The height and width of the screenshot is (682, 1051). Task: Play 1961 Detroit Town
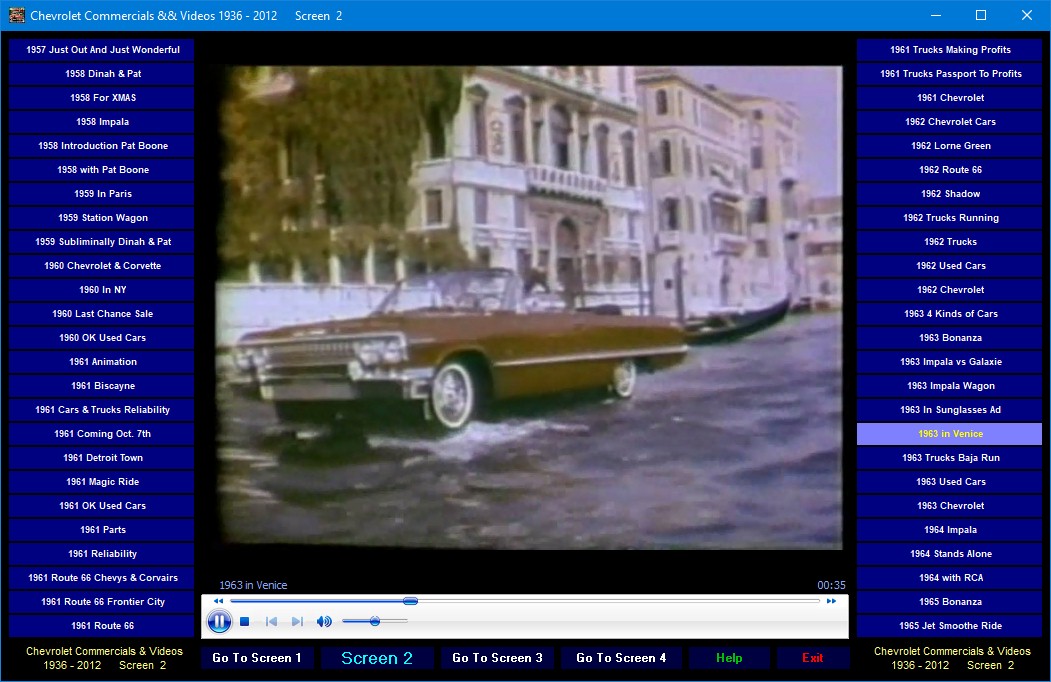pos(103,458)
